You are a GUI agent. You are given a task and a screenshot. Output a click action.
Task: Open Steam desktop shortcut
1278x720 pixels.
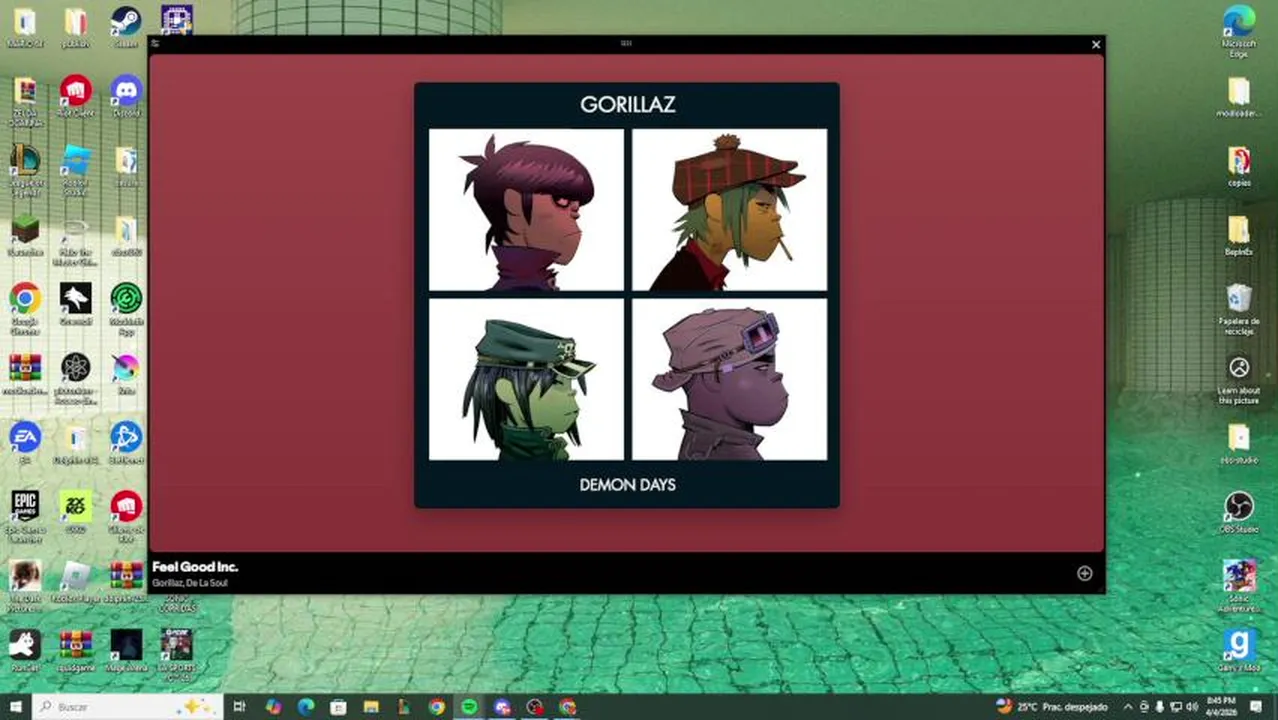126,25
